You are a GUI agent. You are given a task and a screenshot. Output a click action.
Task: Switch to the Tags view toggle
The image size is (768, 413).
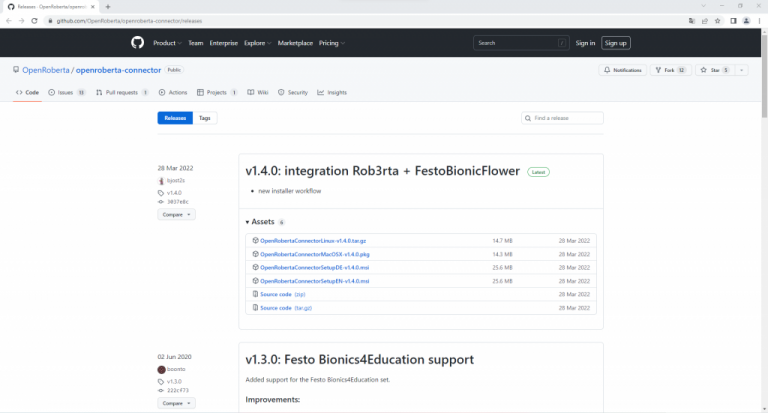point(204,118)
